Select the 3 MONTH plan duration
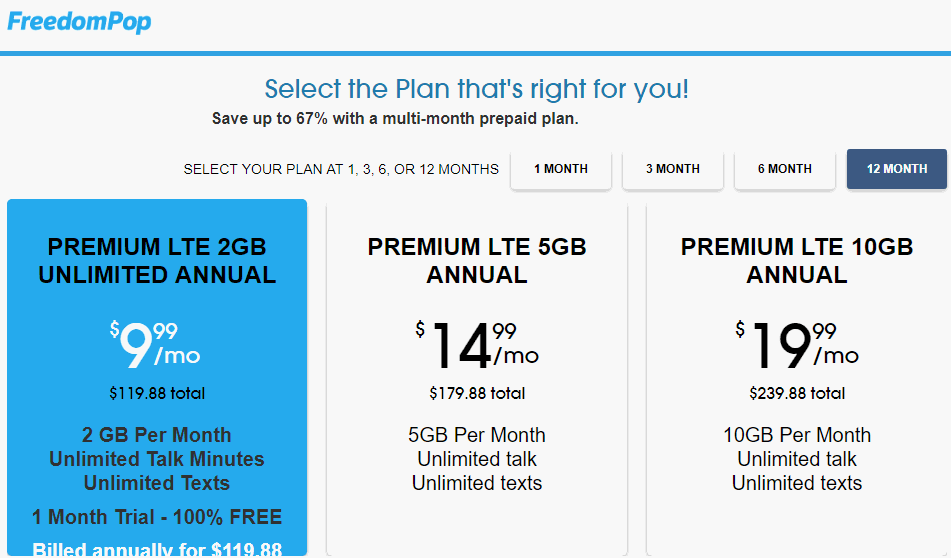This screenshot has height=558, width=951. coord(673,169)
